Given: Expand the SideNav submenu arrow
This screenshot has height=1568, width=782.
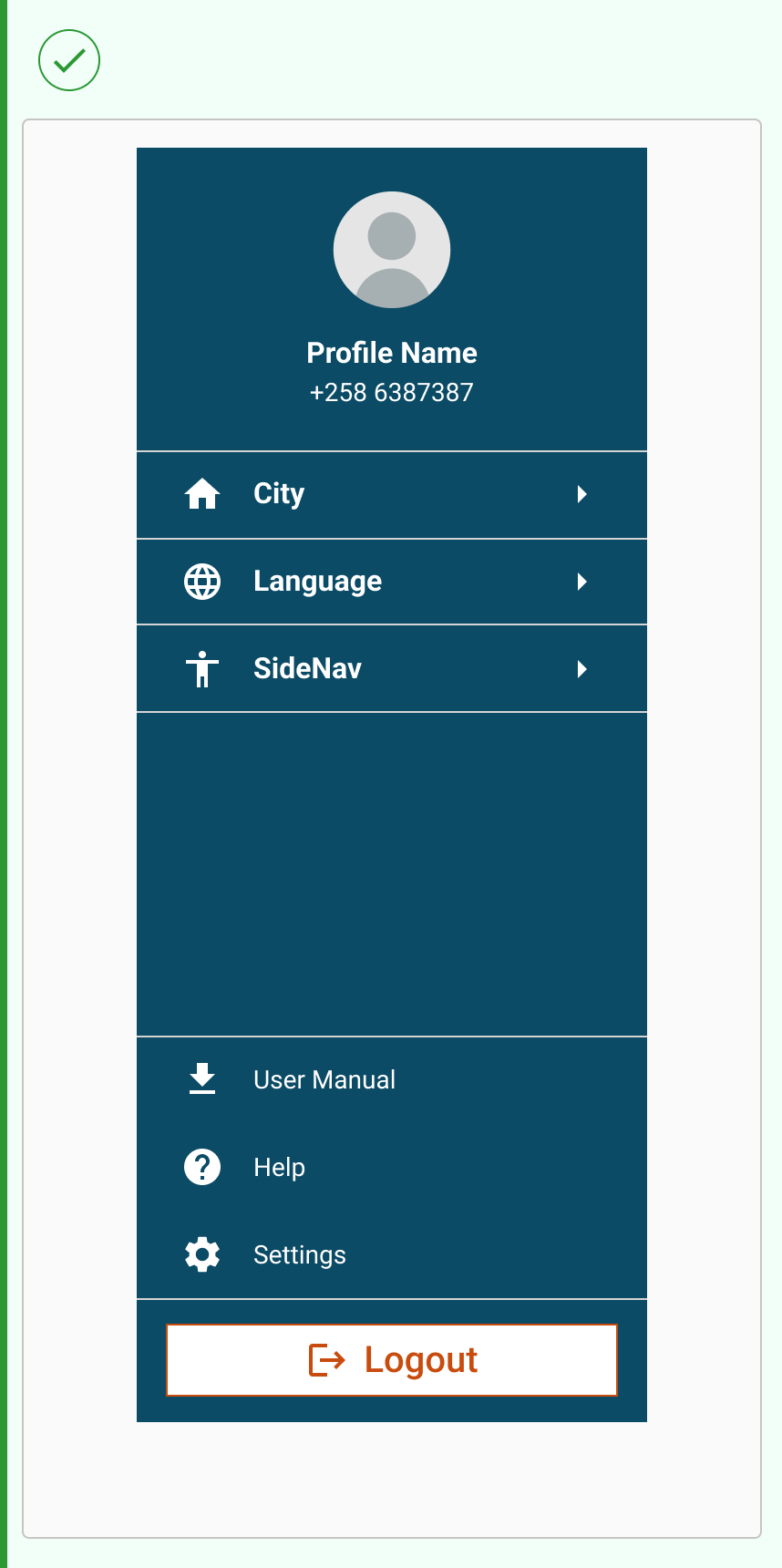Looking at the screenshot, I should (x=581, y=669).
